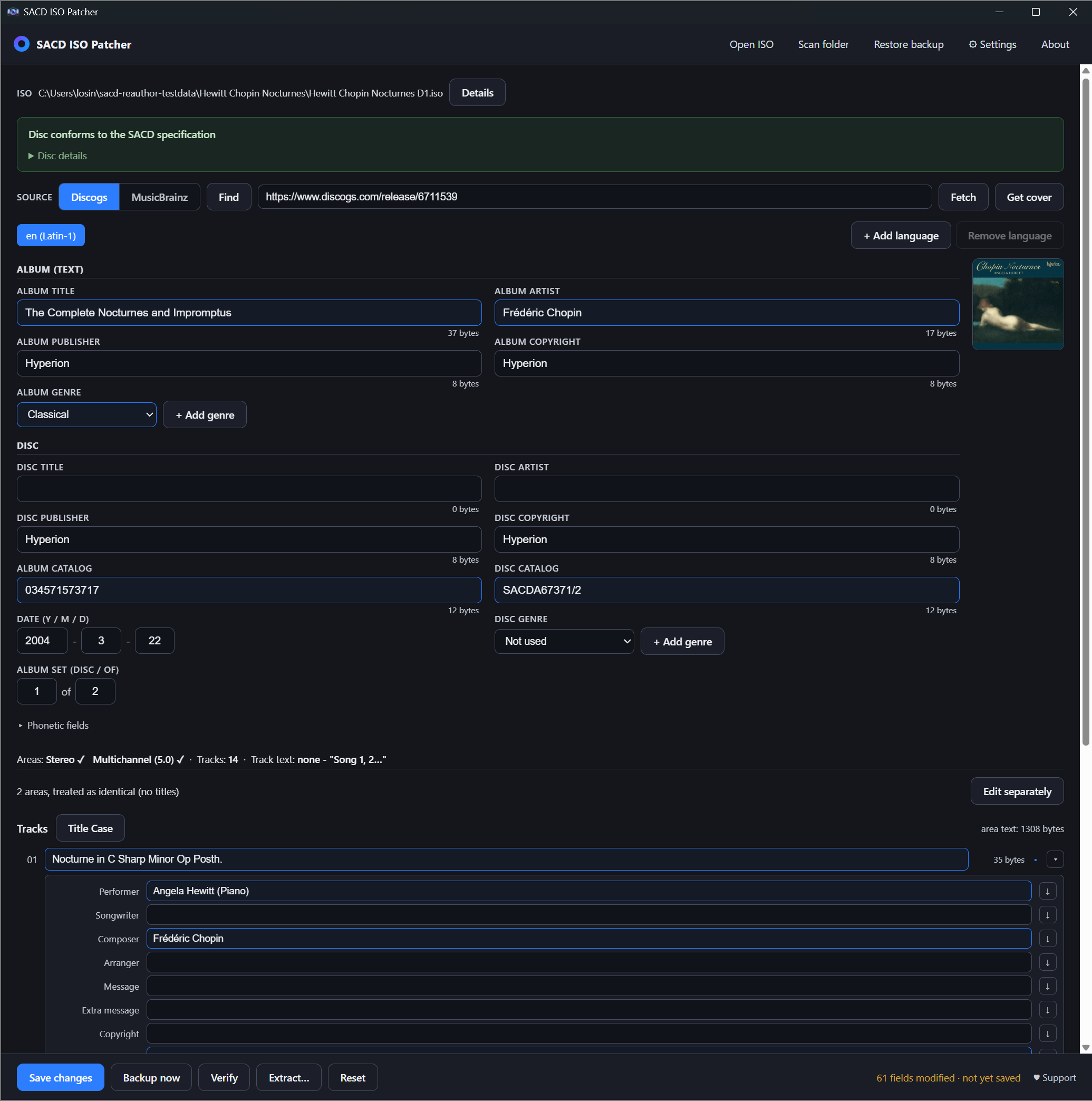Click the Get cover button
Viewport: 1092px width, 1101px height.
[1029, 197]
